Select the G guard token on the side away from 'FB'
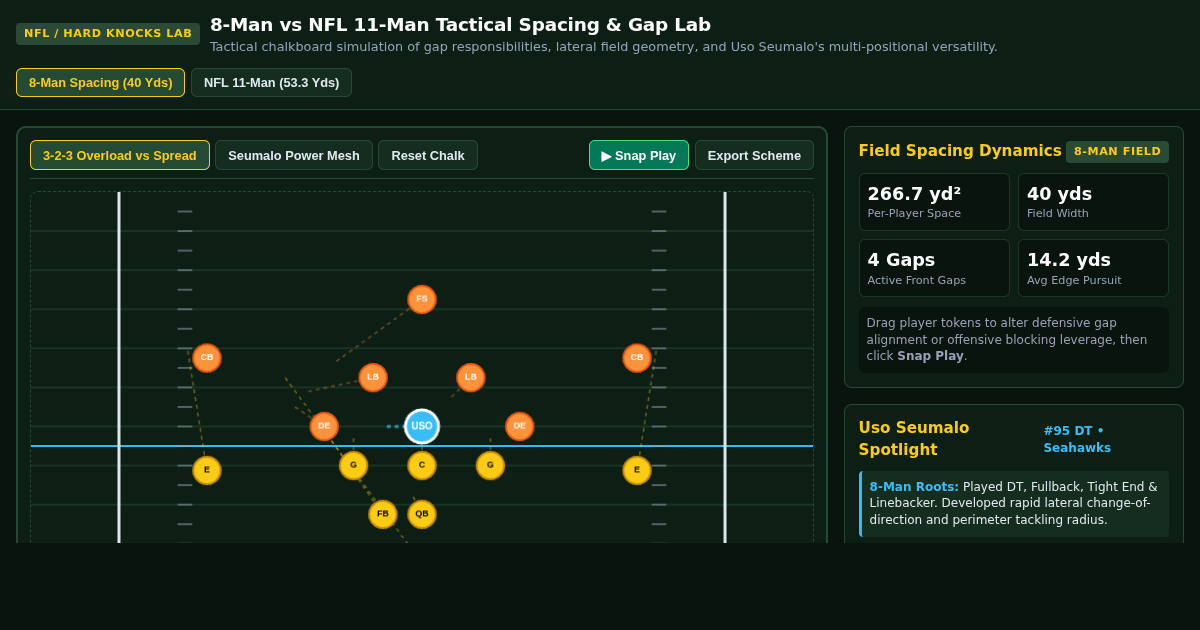The height and width of the screenshot is (630, 1200). pos(490,465)
